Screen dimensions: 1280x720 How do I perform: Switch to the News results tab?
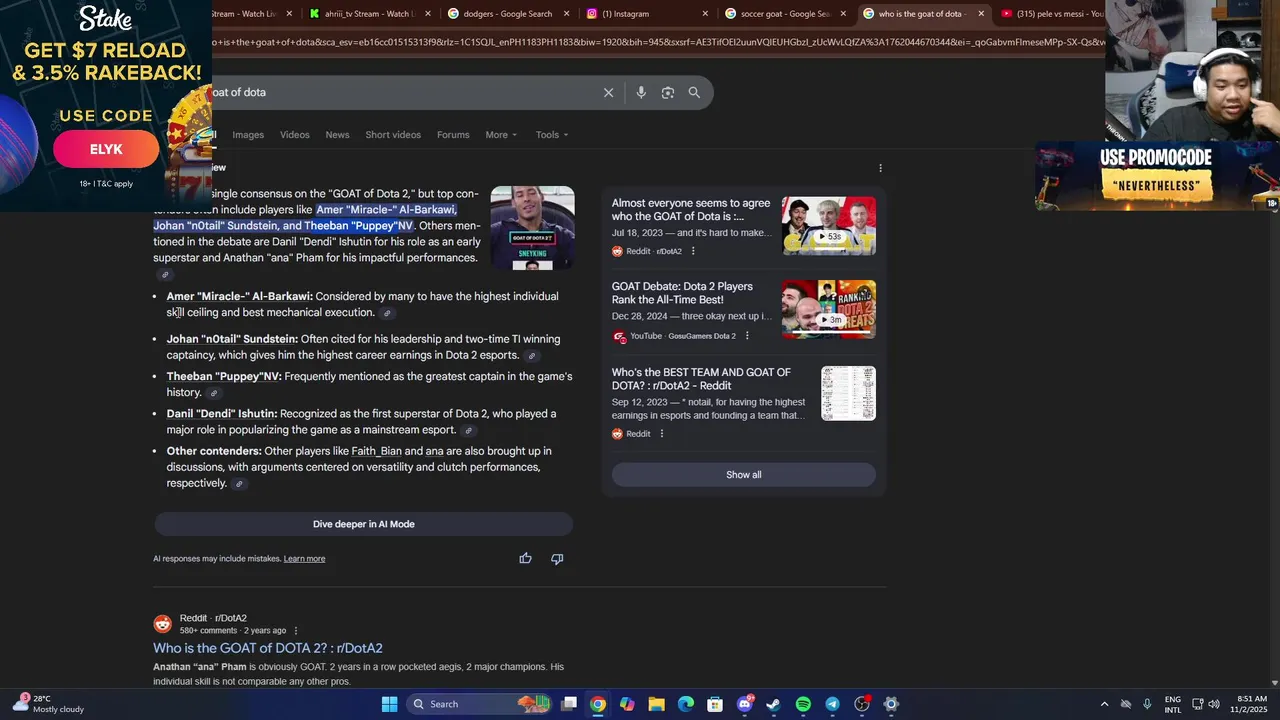click(x=337, y=135)
